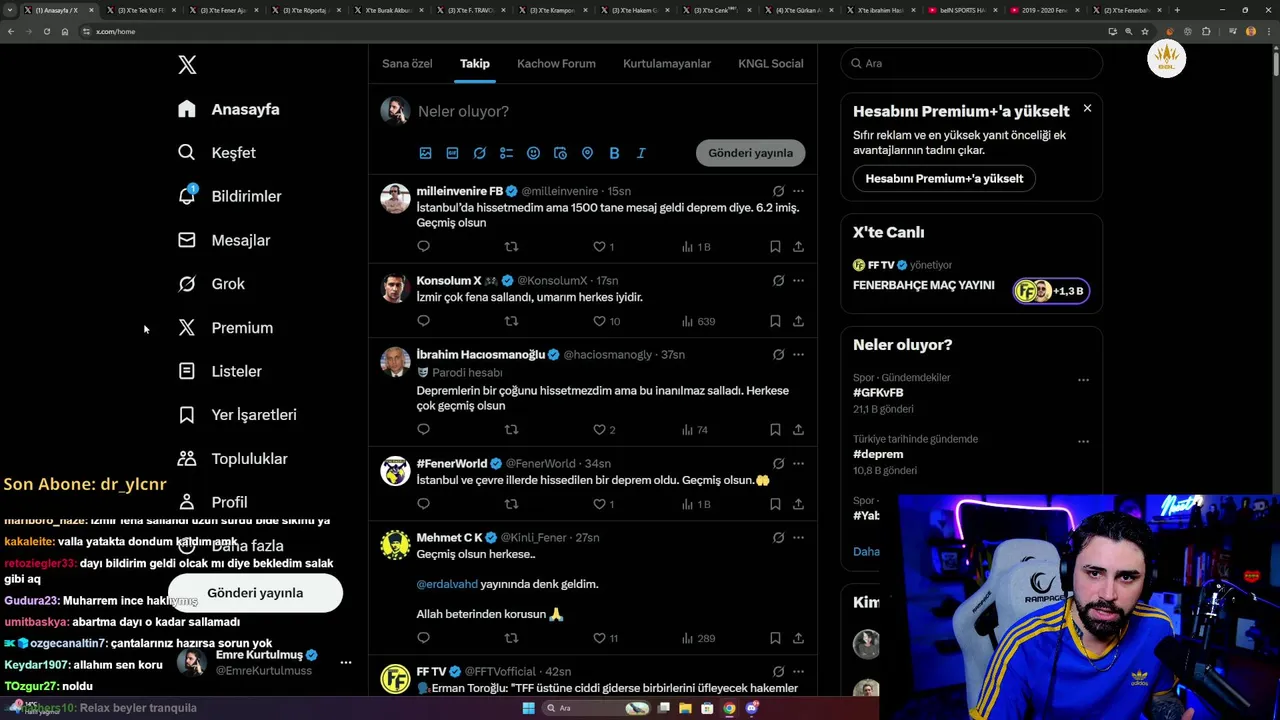Open Premium sidebar item
The image size is (1280, 720).
pyautogui.click(x=225, y=328)
